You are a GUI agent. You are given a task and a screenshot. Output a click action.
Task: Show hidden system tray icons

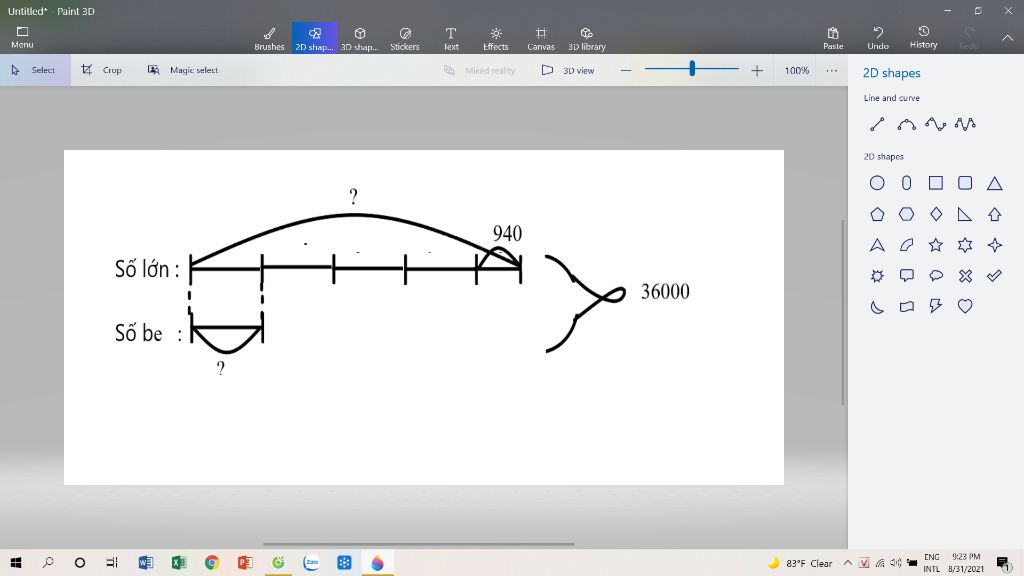[847, 563]
